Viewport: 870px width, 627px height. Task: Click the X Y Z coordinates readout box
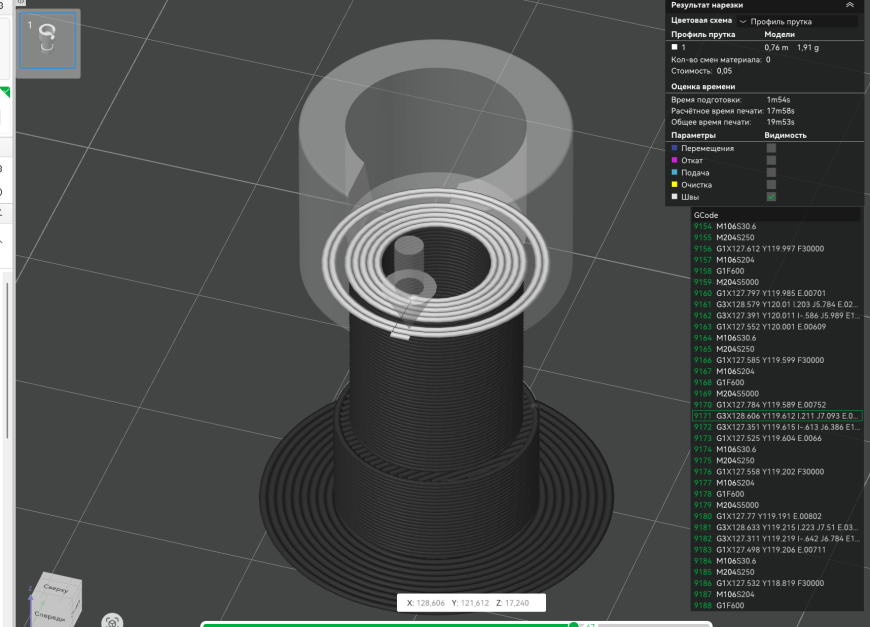coord(471,603)
